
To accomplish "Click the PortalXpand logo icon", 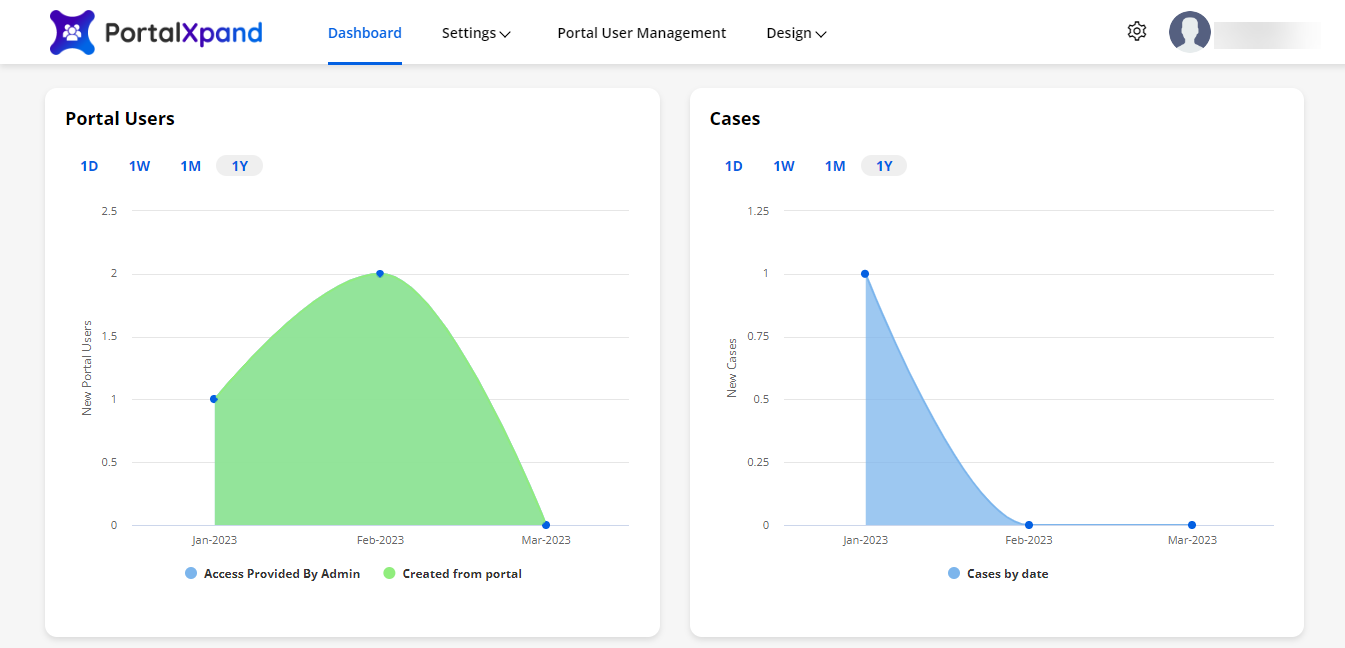I will [x=72, y=32].
